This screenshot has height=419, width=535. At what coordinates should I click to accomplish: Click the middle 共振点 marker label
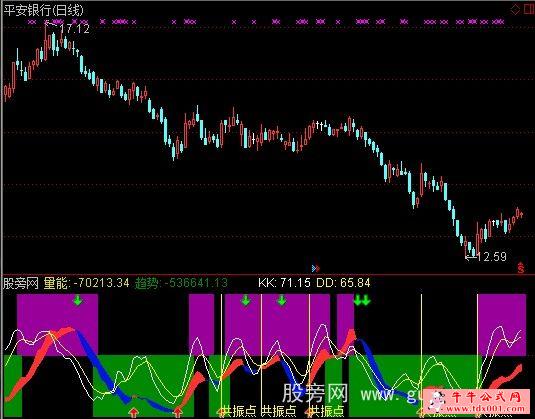(x=278, y=411)
